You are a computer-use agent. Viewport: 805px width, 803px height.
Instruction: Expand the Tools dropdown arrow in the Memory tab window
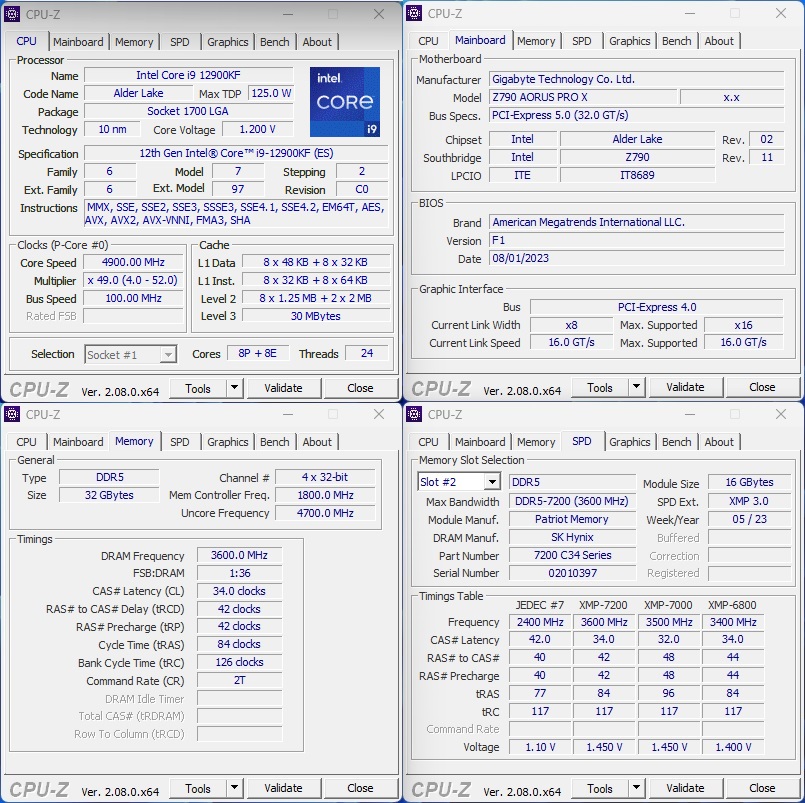[x=235, y=788]
